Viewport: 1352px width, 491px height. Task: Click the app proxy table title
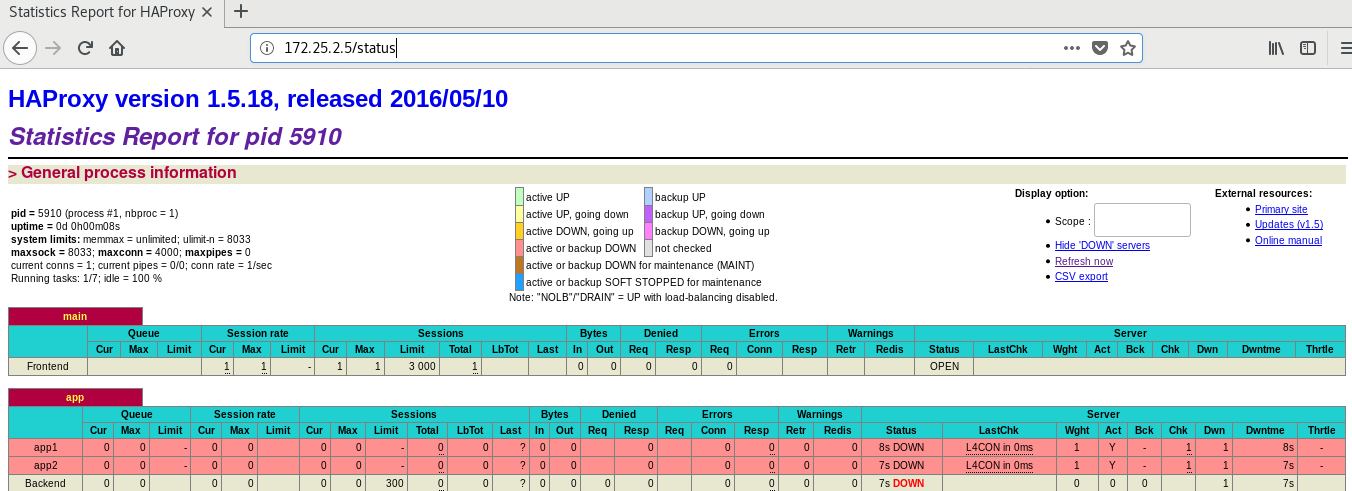[75, 397]
